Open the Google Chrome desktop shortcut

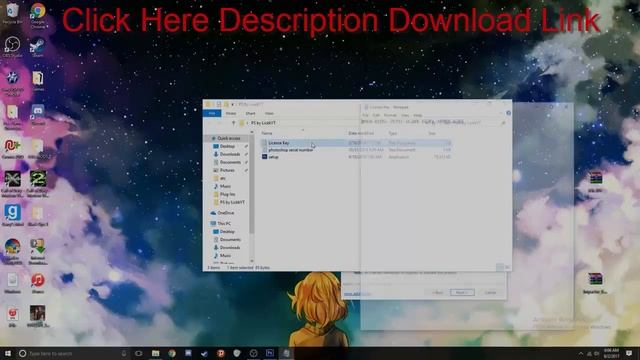pyautogui.click(x=38, y=15)
